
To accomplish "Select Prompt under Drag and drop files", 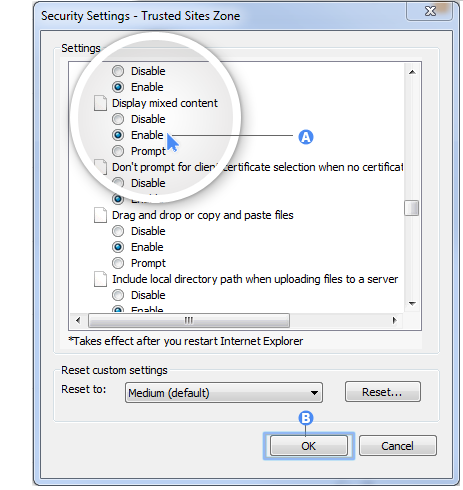I will pos(118,263).
